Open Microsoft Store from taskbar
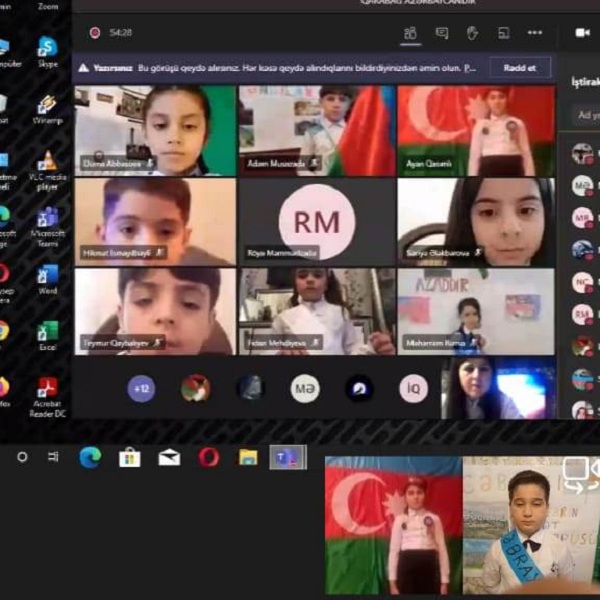The width and height of the screenshot is (600, 600). (x=130, y=457)
